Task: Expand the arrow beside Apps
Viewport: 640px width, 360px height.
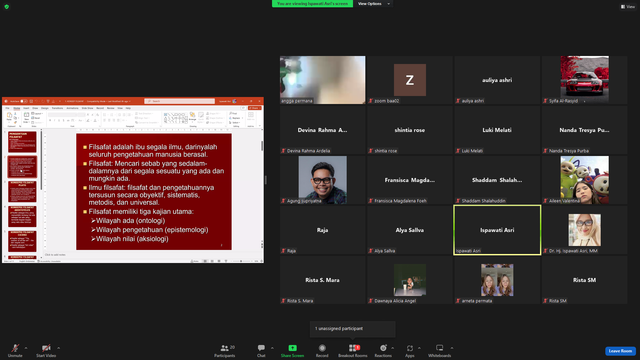Action: (x=419, y=348)
